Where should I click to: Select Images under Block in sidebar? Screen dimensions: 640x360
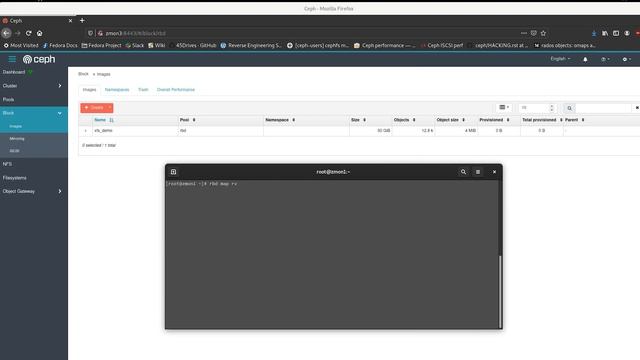pos(16,127)
